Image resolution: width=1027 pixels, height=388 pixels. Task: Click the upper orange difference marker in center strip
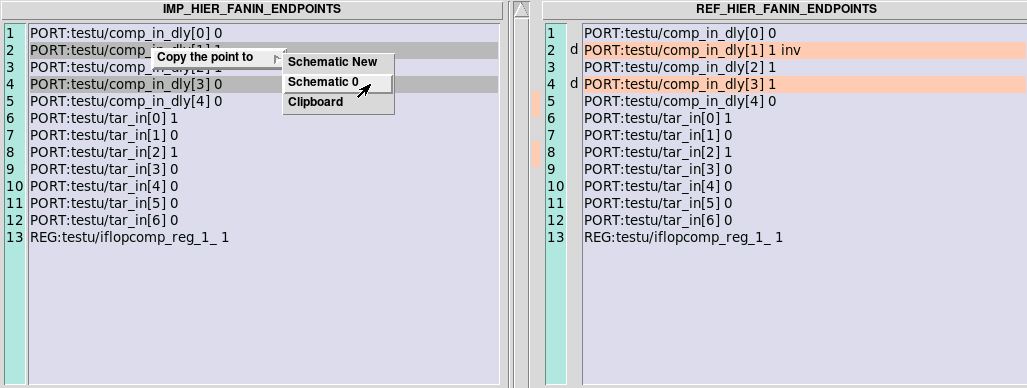536,105
